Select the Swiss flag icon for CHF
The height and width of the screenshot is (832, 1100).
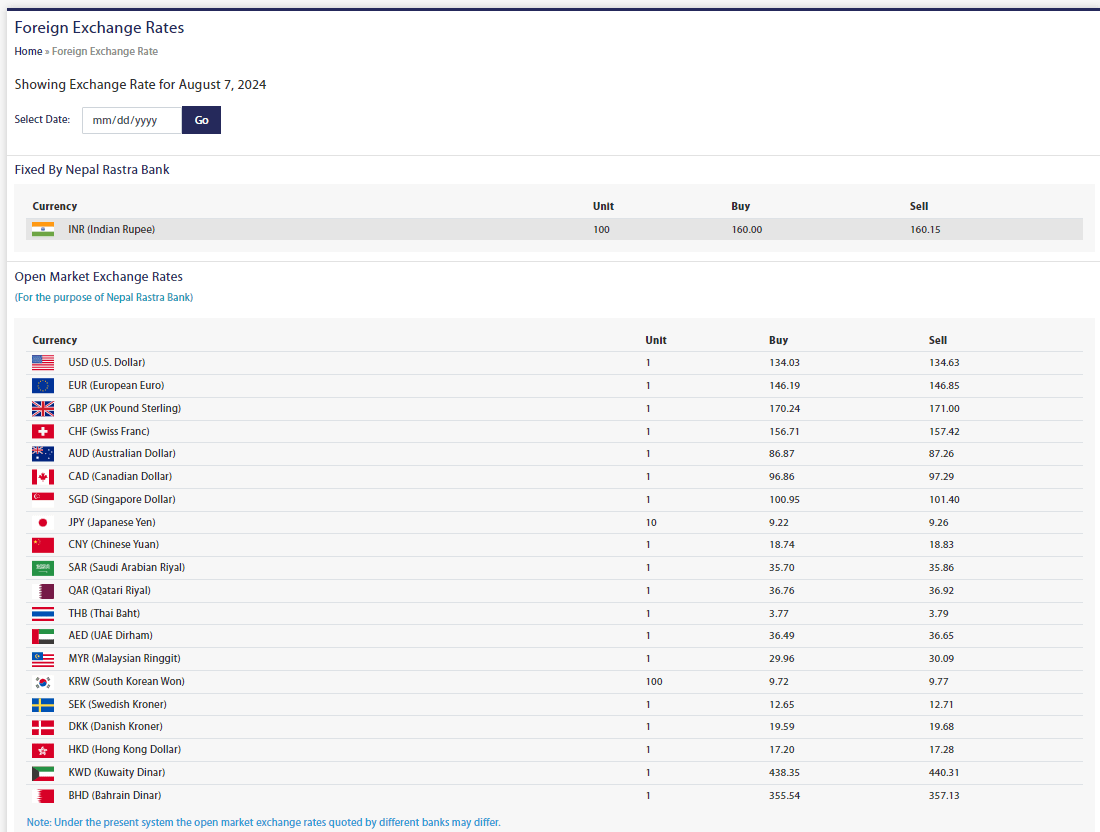pyautogui.click(x=43, y=431)
